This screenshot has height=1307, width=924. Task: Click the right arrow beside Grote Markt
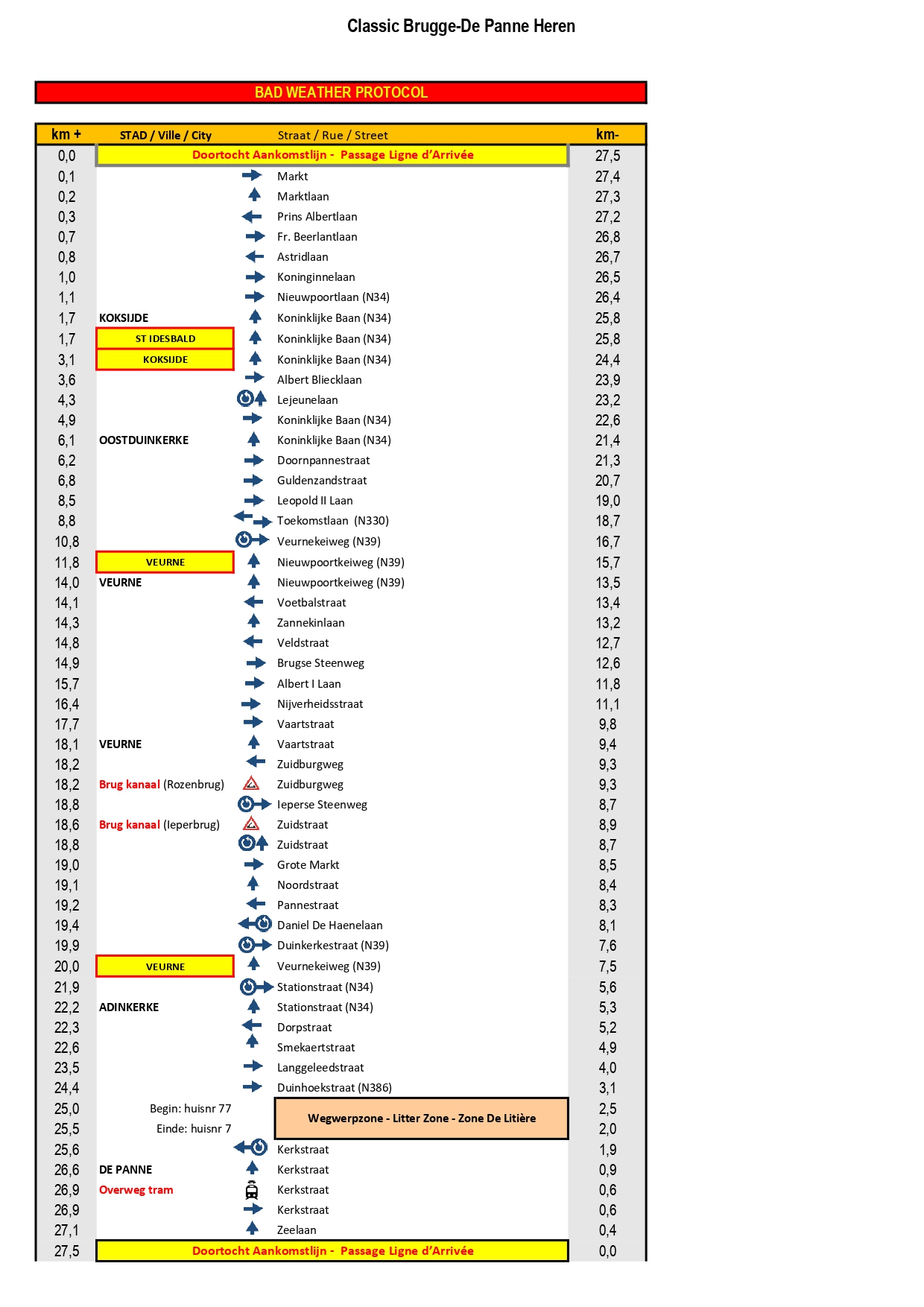click(x=254, y=864)
